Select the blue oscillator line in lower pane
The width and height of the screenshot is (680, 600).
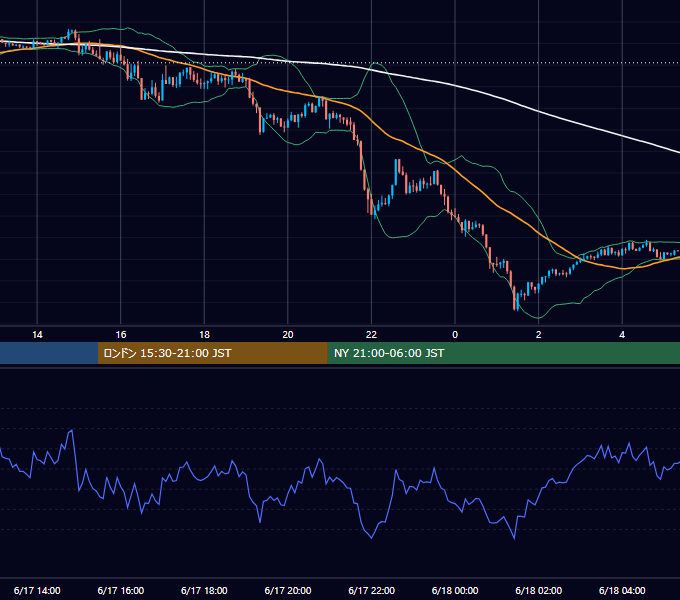coord(372,538)
